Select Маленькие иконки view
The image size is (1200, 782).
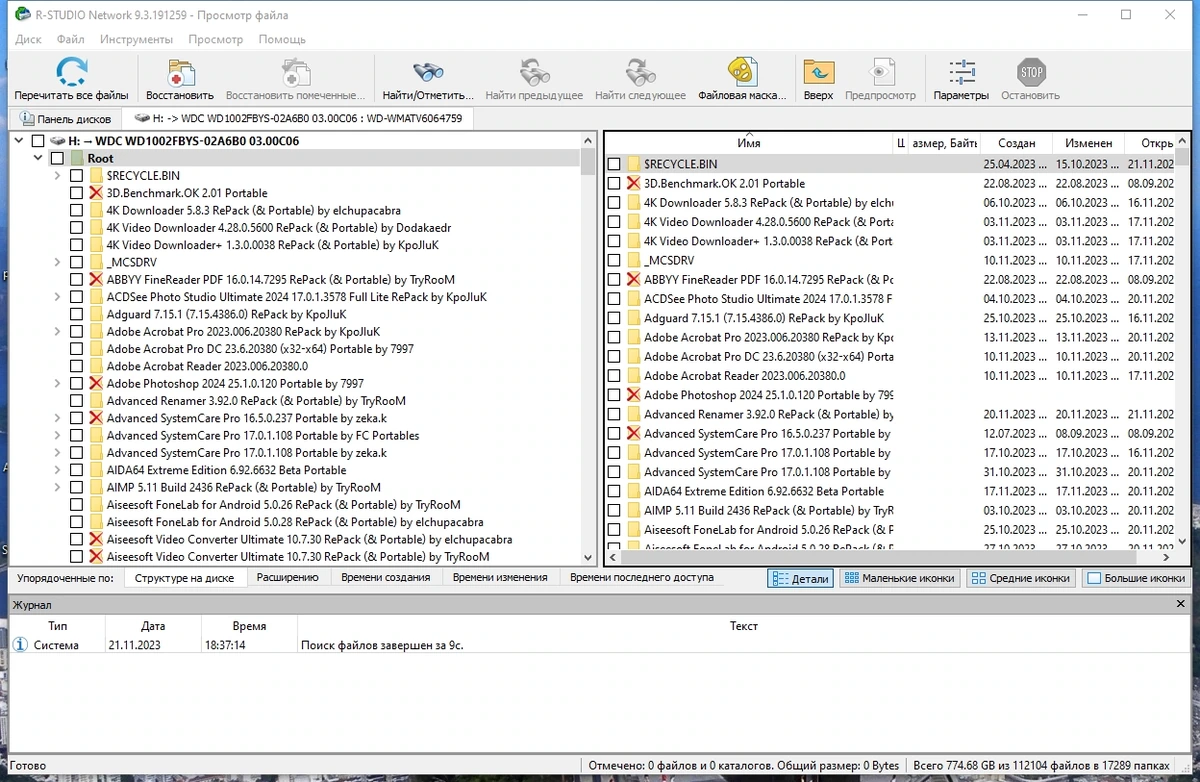click(899, 578)
